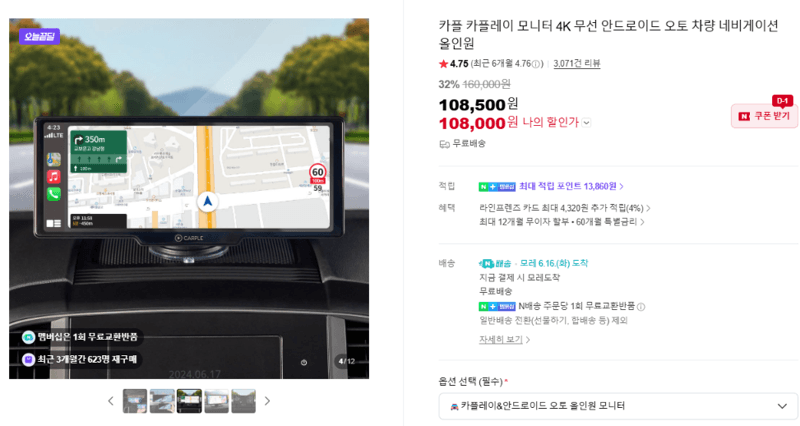Open the 옵션 선택 dropdown for 카플레이&안드로이드 오토

click(618, 406)
